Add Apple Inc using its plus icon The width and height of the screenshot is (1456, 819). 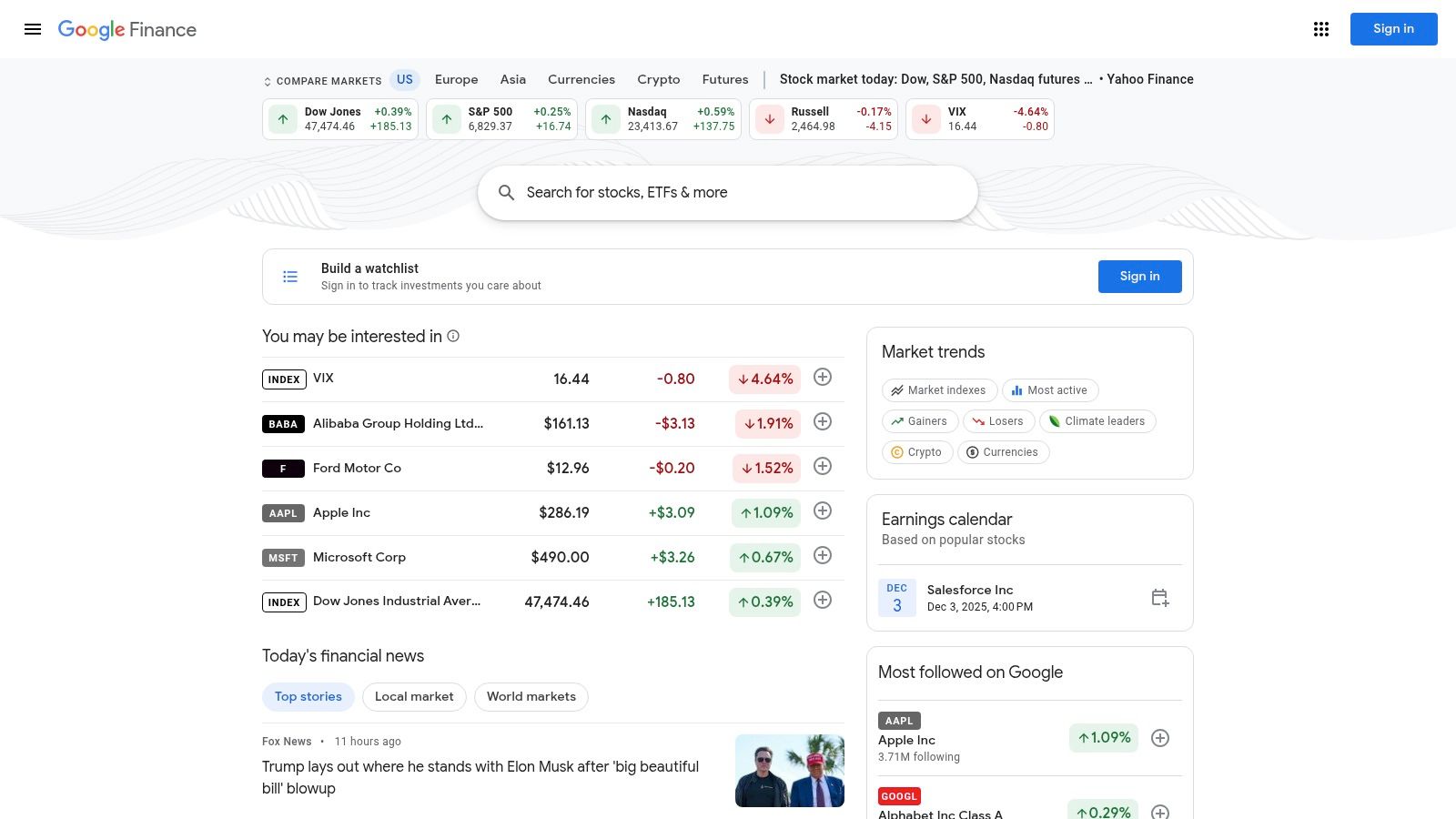(822, 511)
